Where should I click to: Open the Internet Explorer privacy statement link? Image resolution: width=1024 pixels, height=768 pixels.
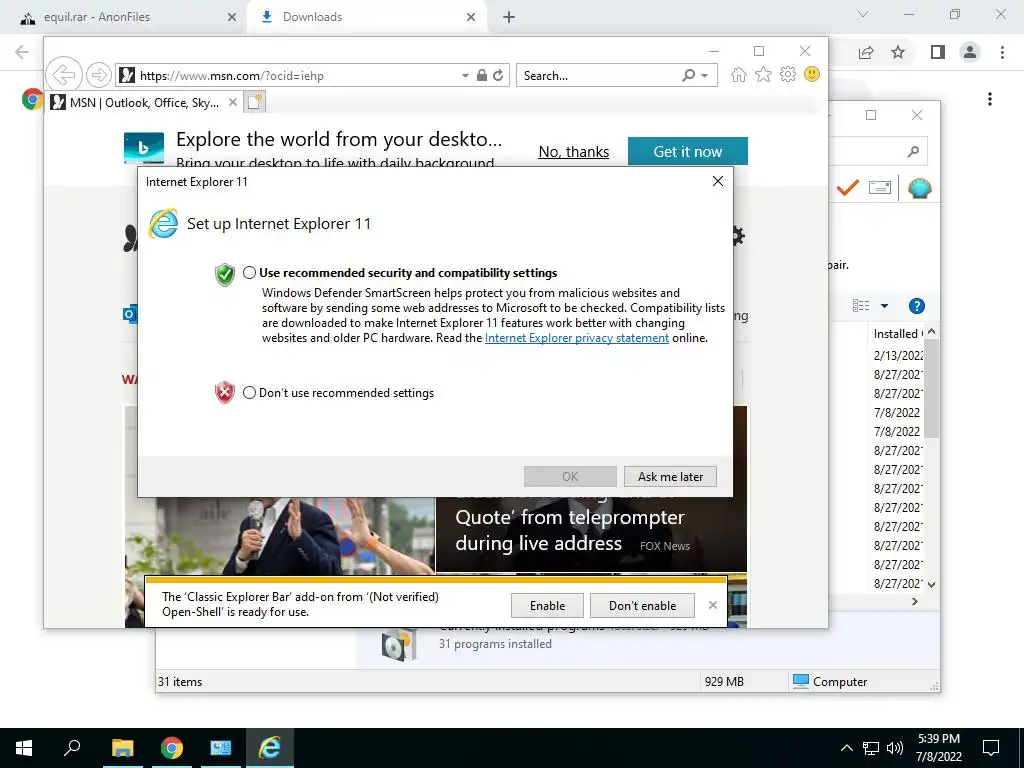click(577, 338)
